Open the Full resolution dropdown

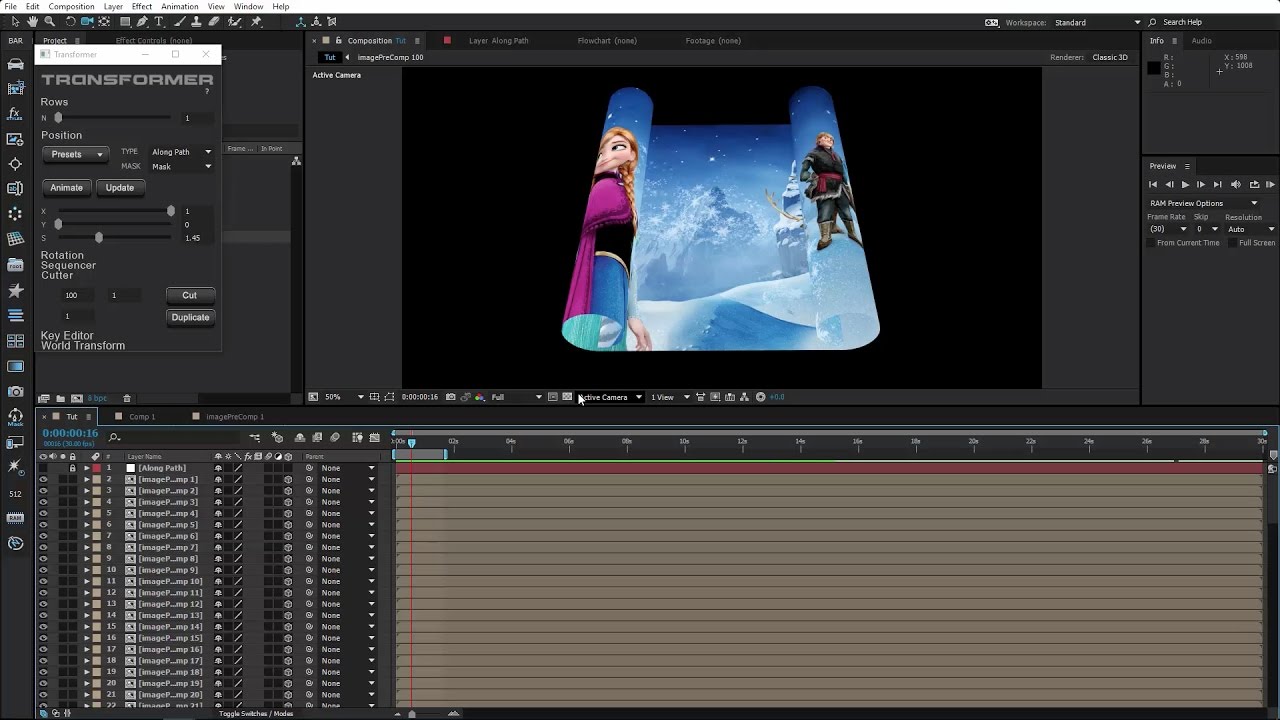(516, 397)
